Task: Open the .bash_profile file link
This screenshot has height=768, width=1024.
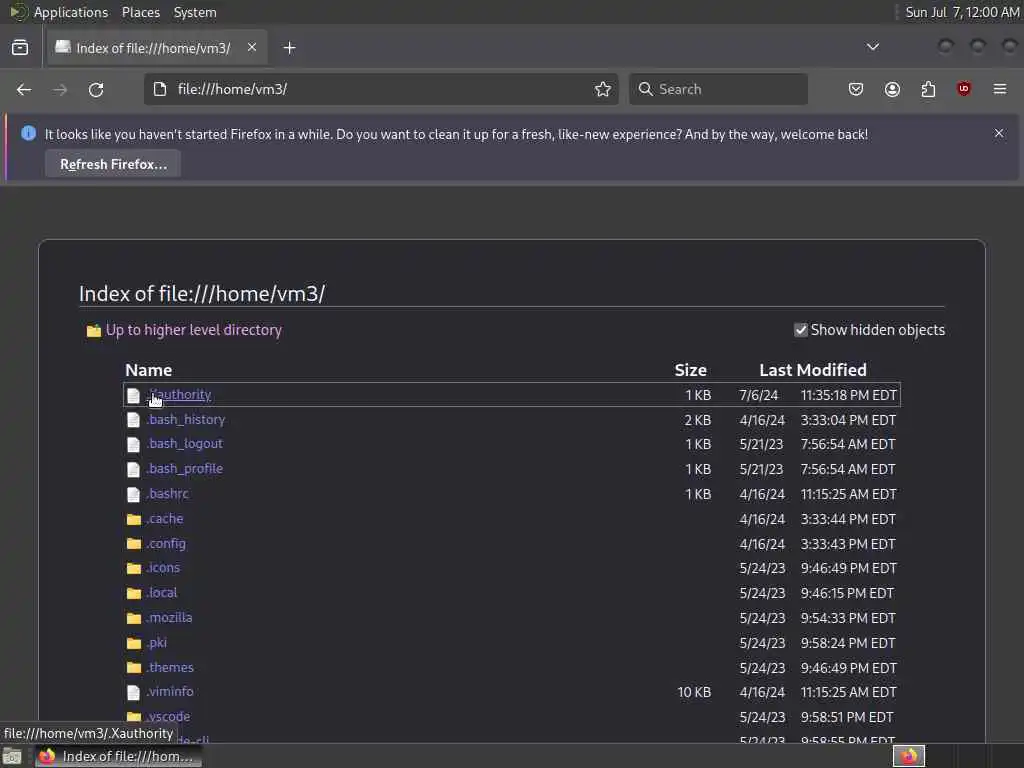Action: tap(184, 468)
